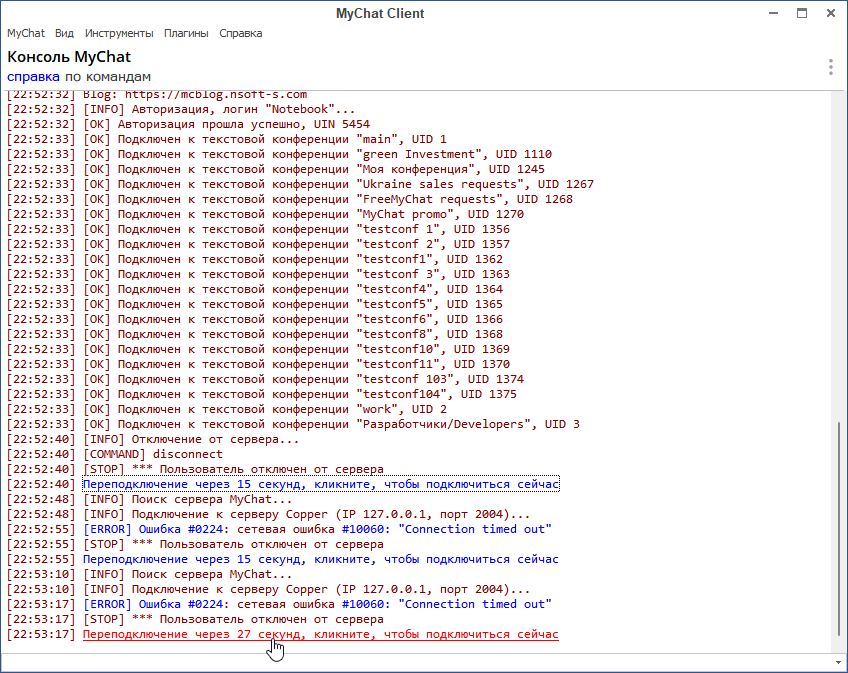Select the "testconf 2", UID 1357 line

coord(258,245)
